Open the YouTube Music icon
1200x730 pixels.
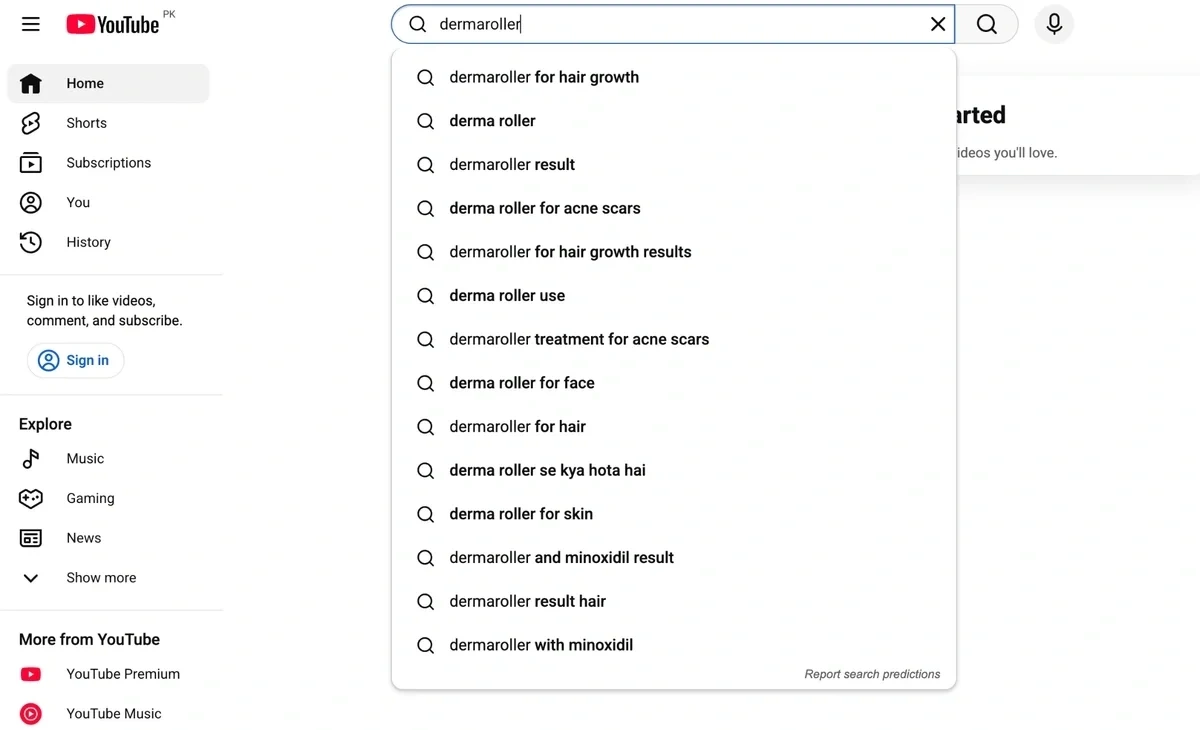click(x=30, y=713)
